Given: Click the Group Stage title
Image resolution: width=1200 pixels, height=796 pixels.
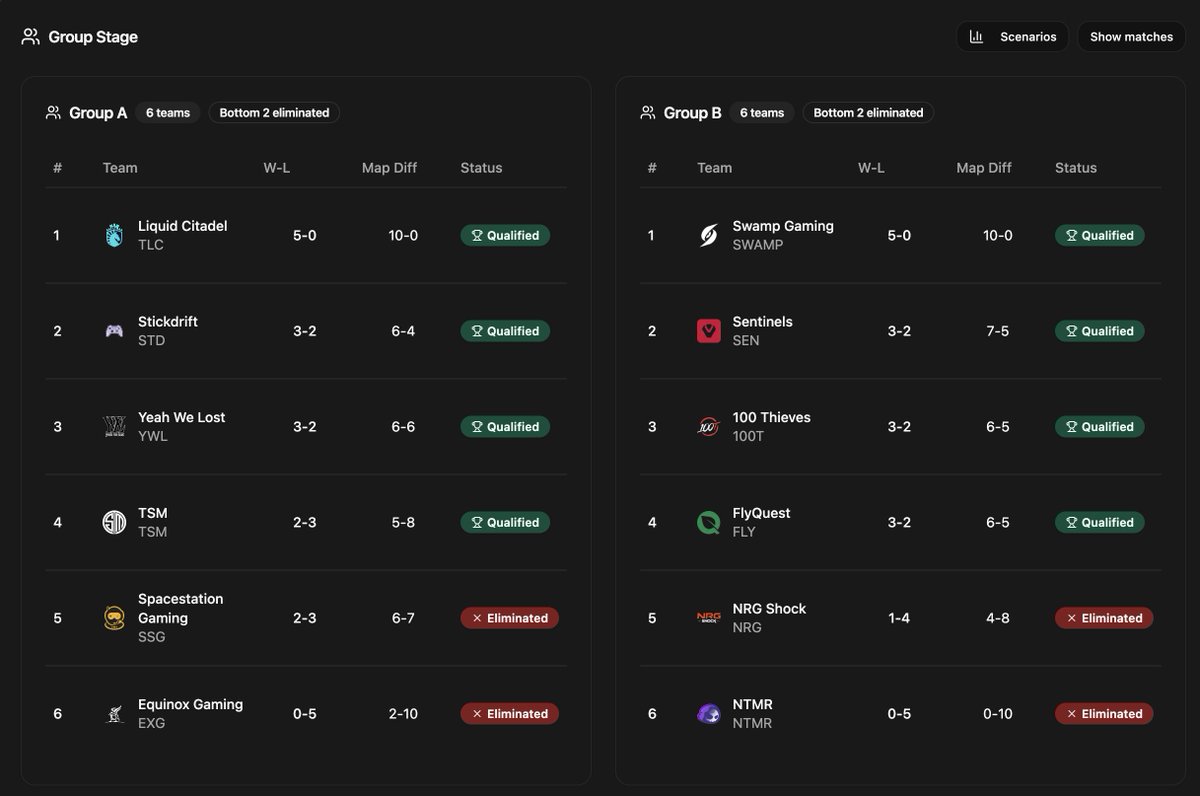Looking at the screenshot, I should pos(93,37).
